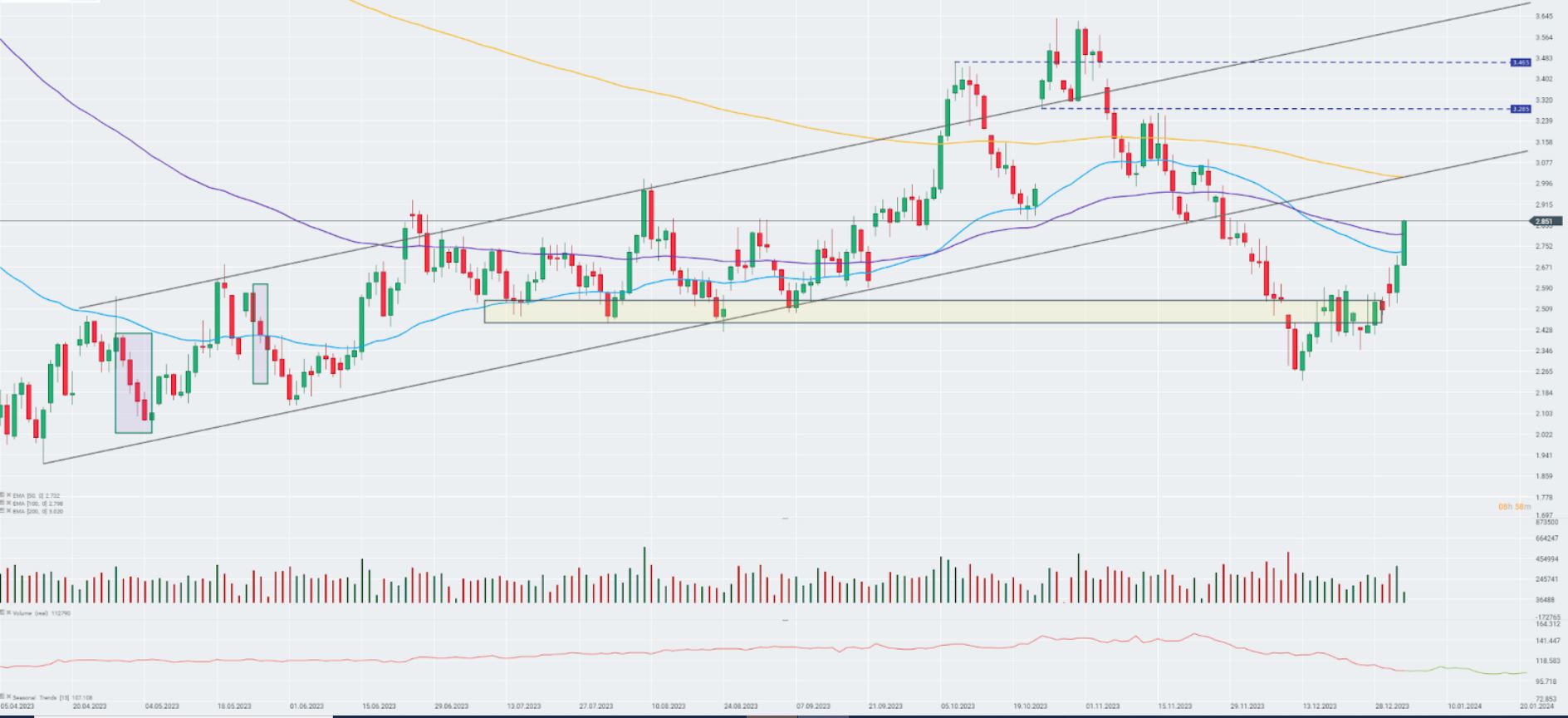Open settings icon for EMA 200 indicator
Screen dimensions: 1568x718
2,511
